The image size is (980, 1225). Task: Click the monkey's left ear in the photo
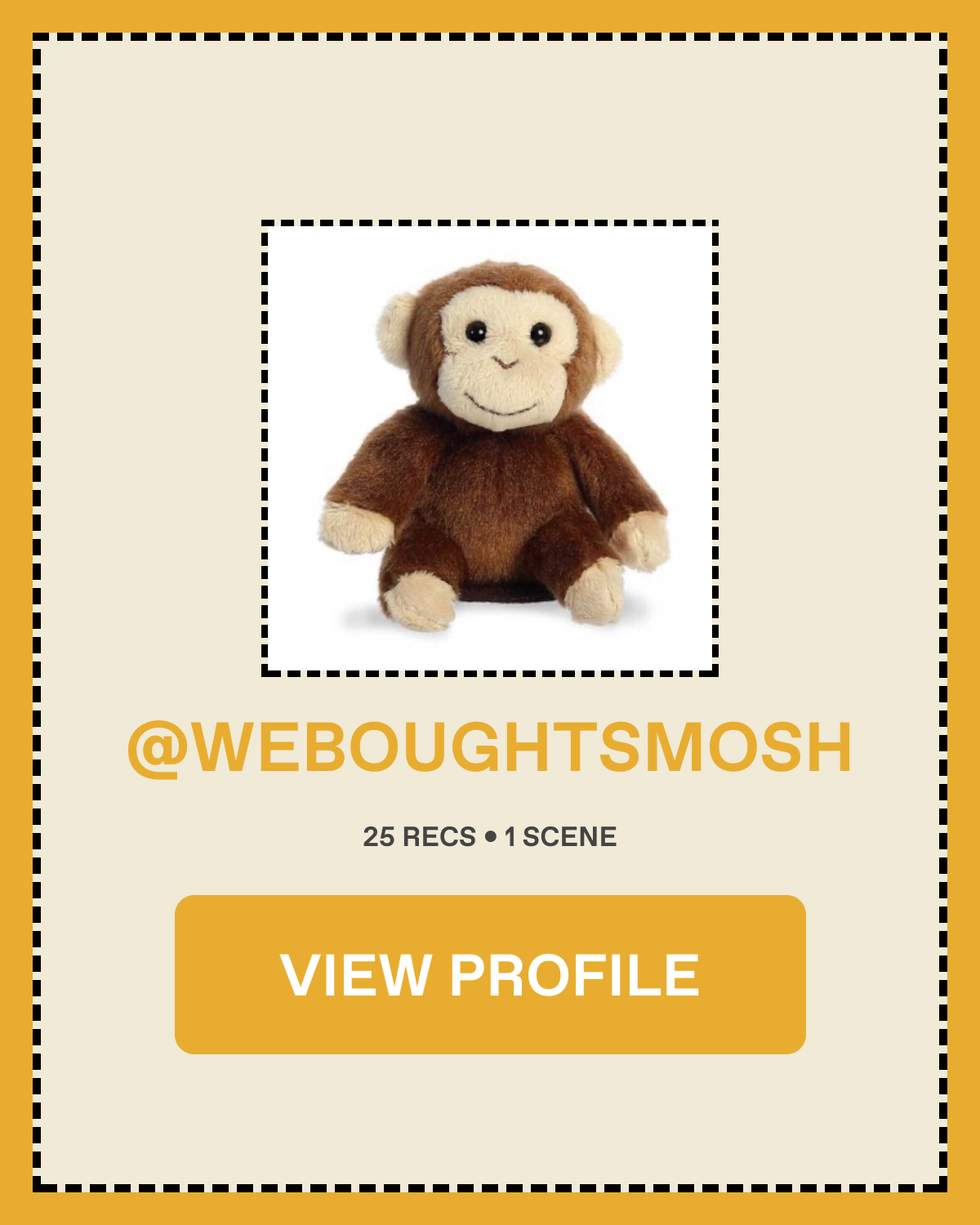click(x=398, y=327)
